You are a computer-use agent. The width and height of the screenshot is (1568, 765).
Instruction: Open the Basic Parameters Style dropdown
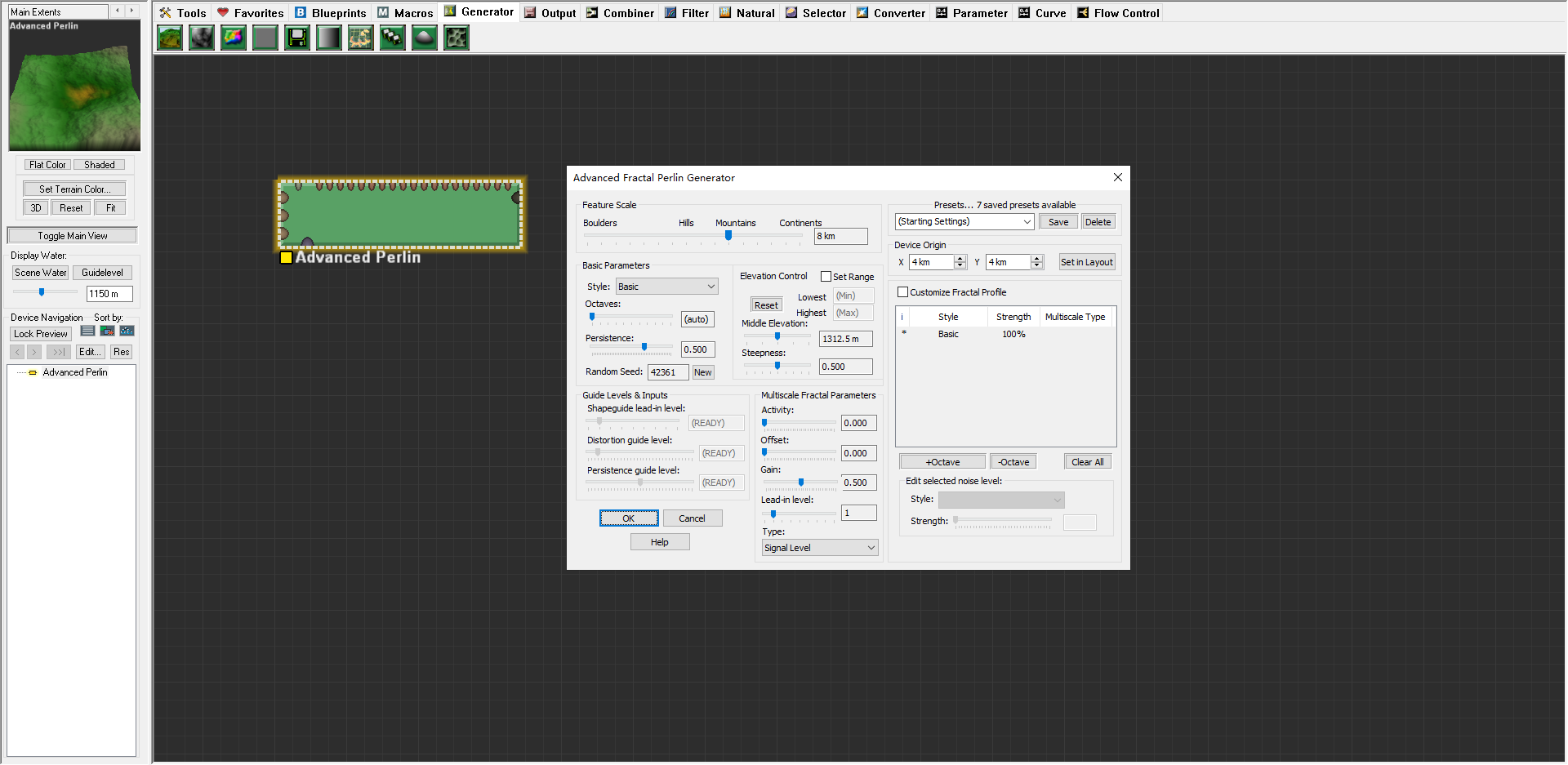point(667,287)
